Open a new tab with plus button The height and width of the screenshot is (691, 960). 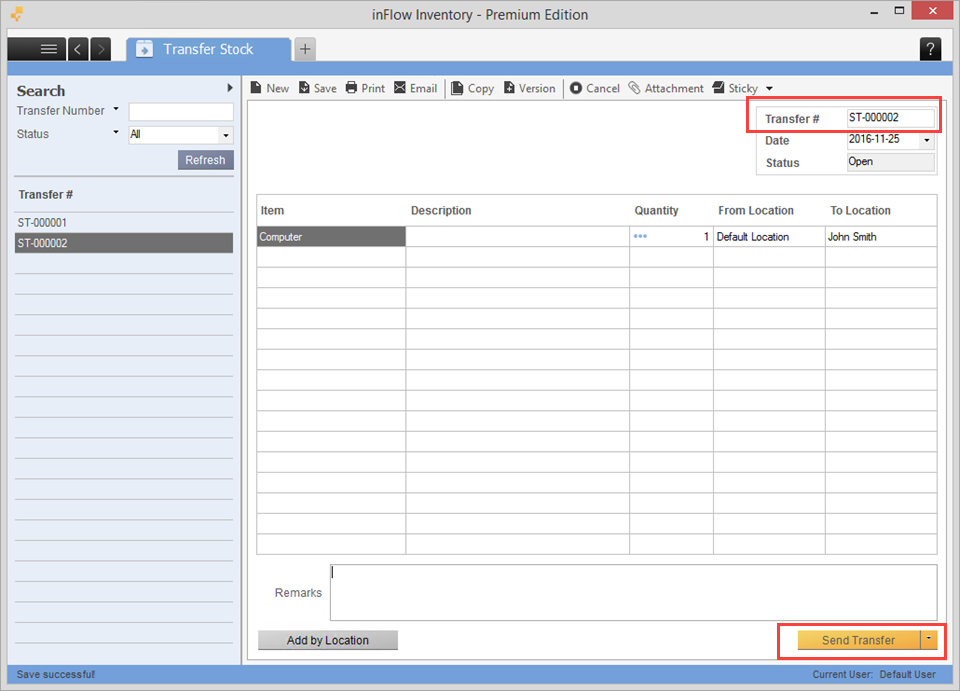(x=305, y=49)
